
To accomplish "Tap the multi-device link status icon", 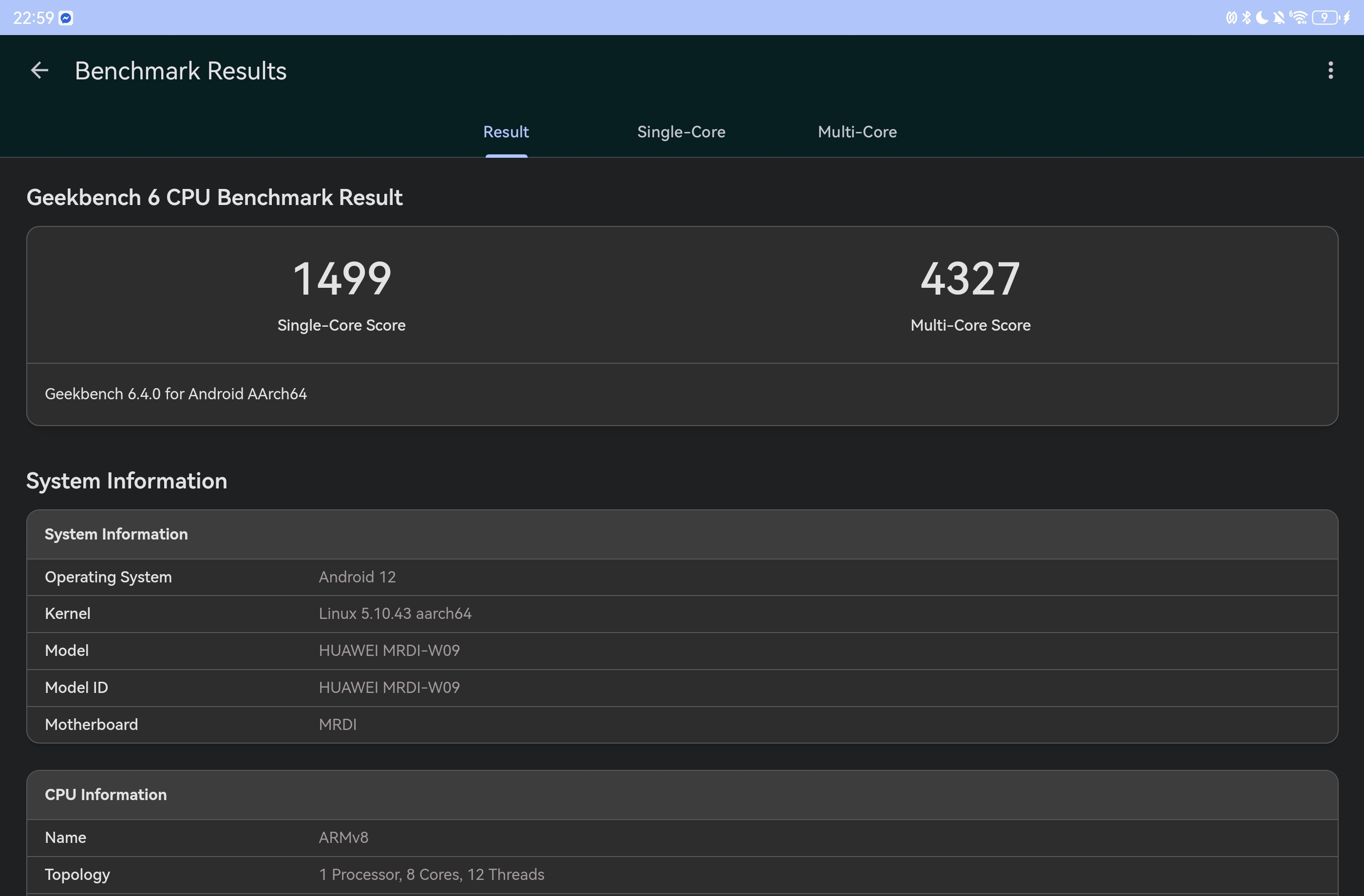I will point(1231,18).
